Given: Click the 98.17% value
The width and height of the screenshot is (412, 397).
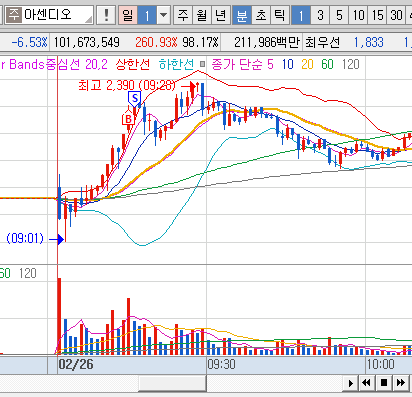Looking at the screenshot, I should coord(200,42).
